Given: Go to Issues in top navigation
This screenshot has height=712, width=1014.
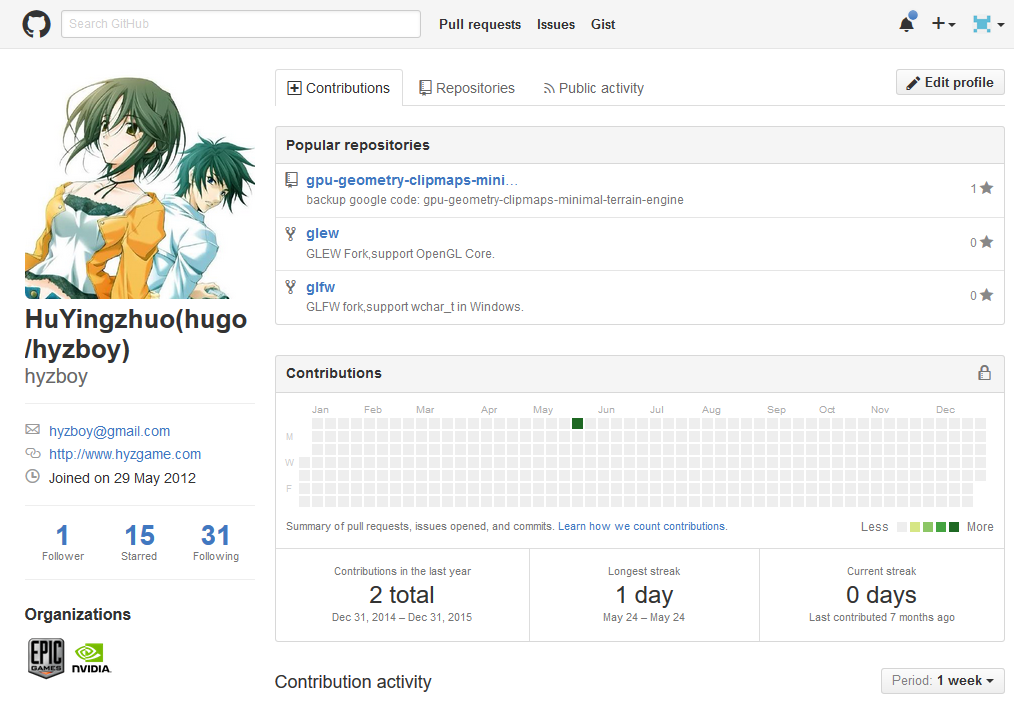Looking at the screenshot, I should [556, 25].
